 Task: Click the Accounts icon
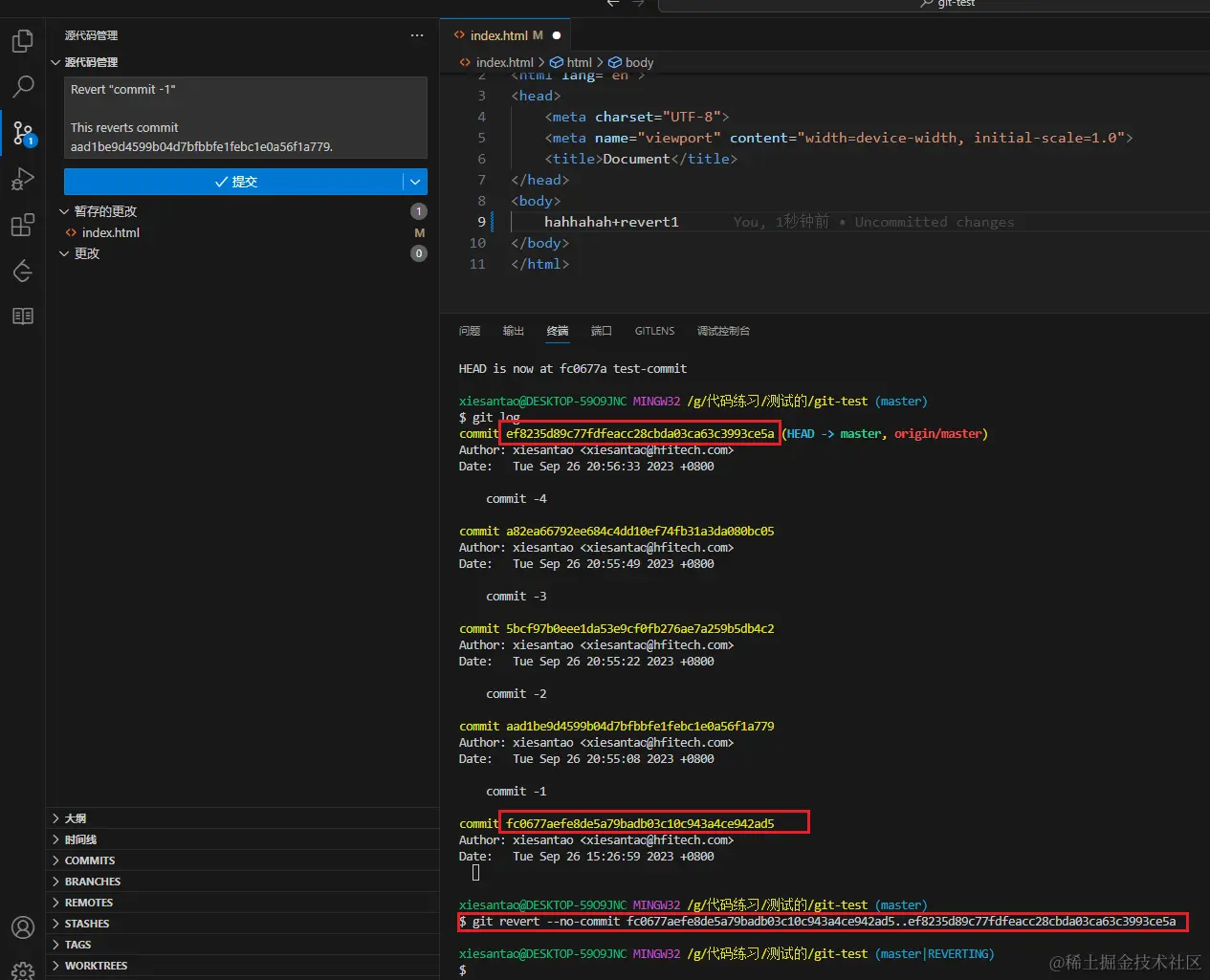[22, 927]
